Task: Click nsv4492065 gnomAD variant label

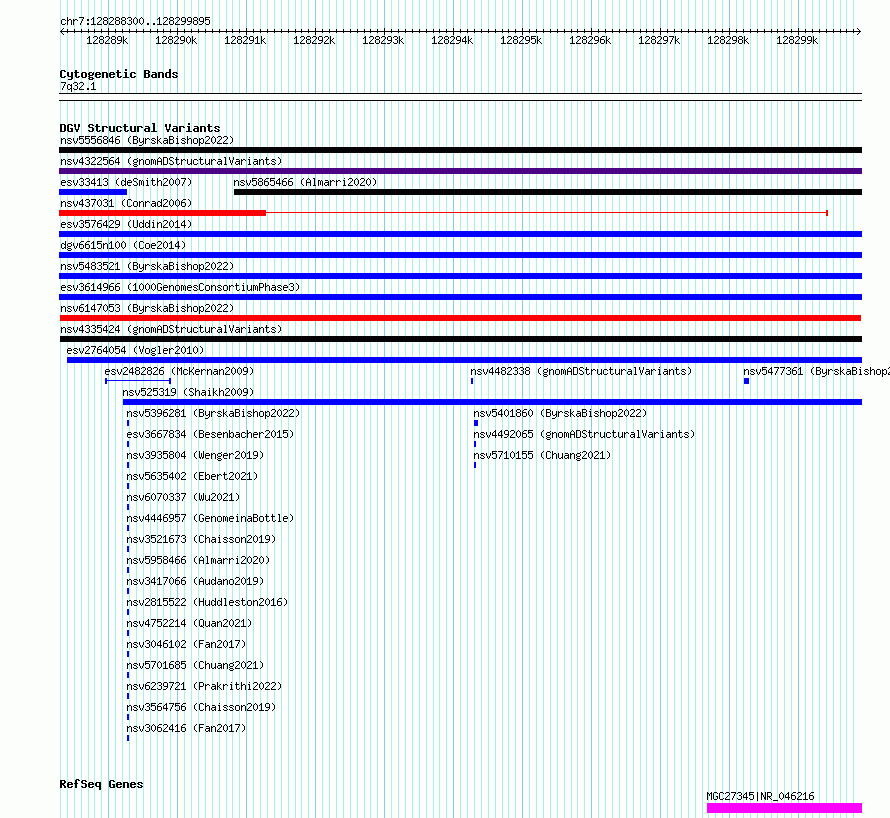Action: [x=584, y=434]
